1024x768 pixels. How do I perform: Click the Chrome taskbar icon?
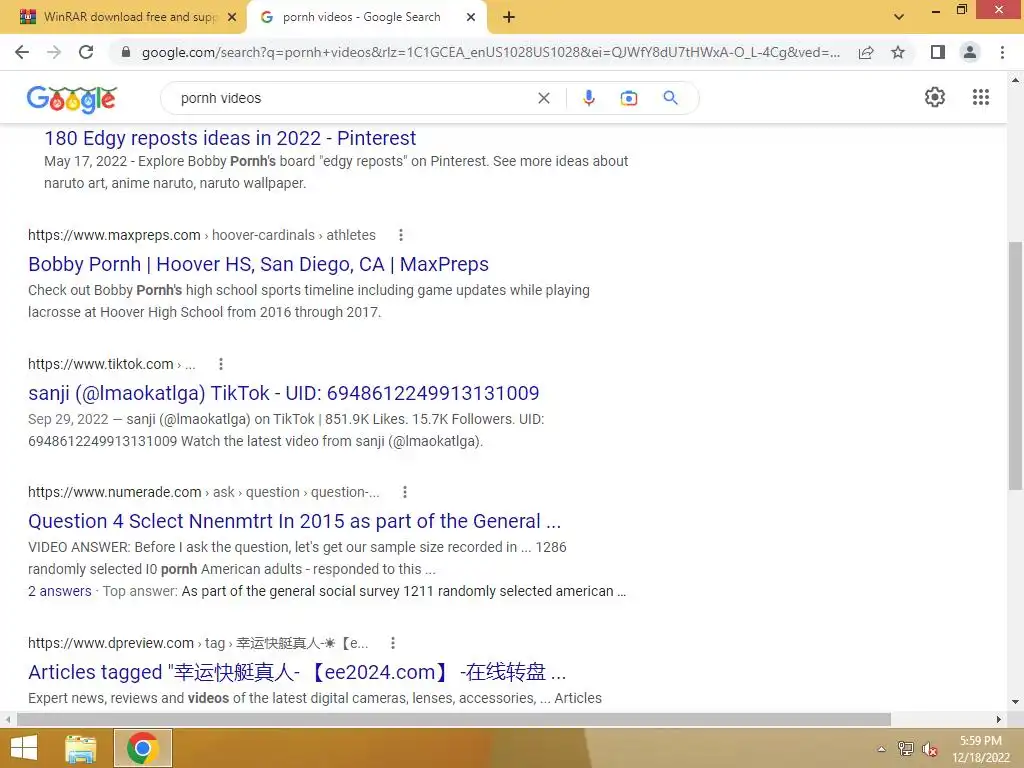click(x=142, y=748)
